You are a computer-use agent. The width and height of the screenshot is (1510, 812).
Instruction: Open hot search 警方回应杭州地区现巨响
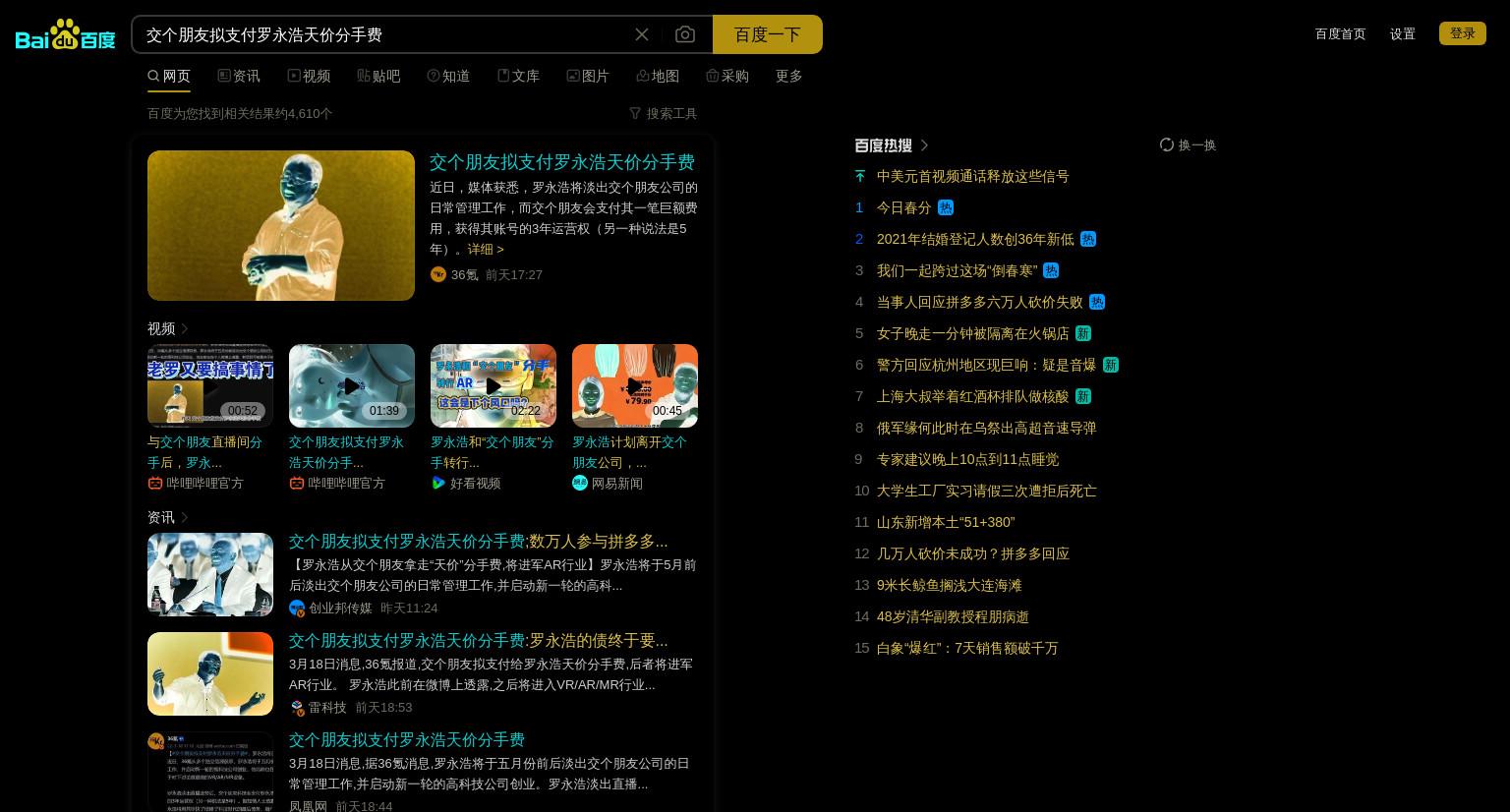click(x=987, y=365)
